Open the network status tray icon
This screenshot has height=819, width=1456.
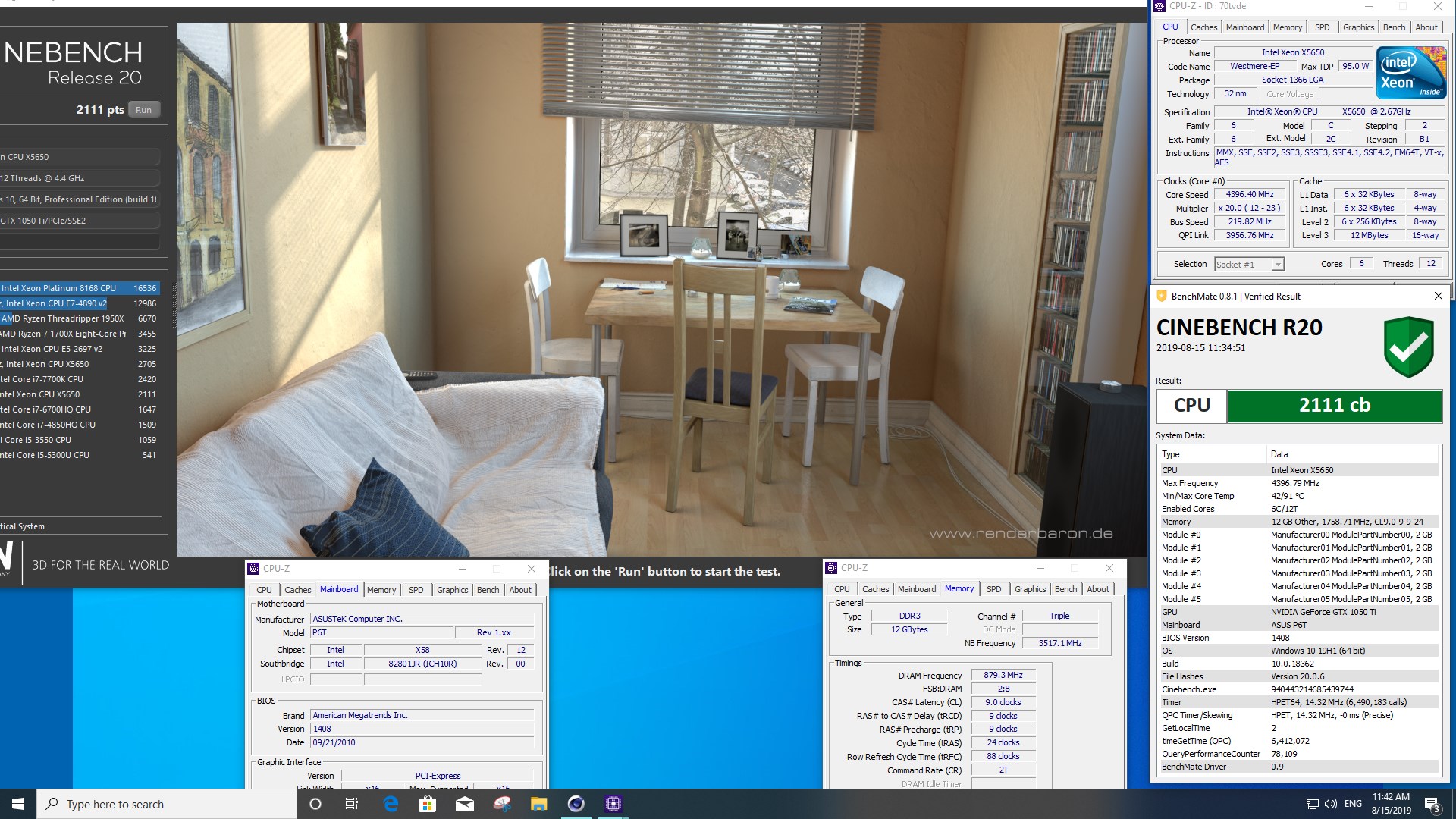[x=1313, y=804]
